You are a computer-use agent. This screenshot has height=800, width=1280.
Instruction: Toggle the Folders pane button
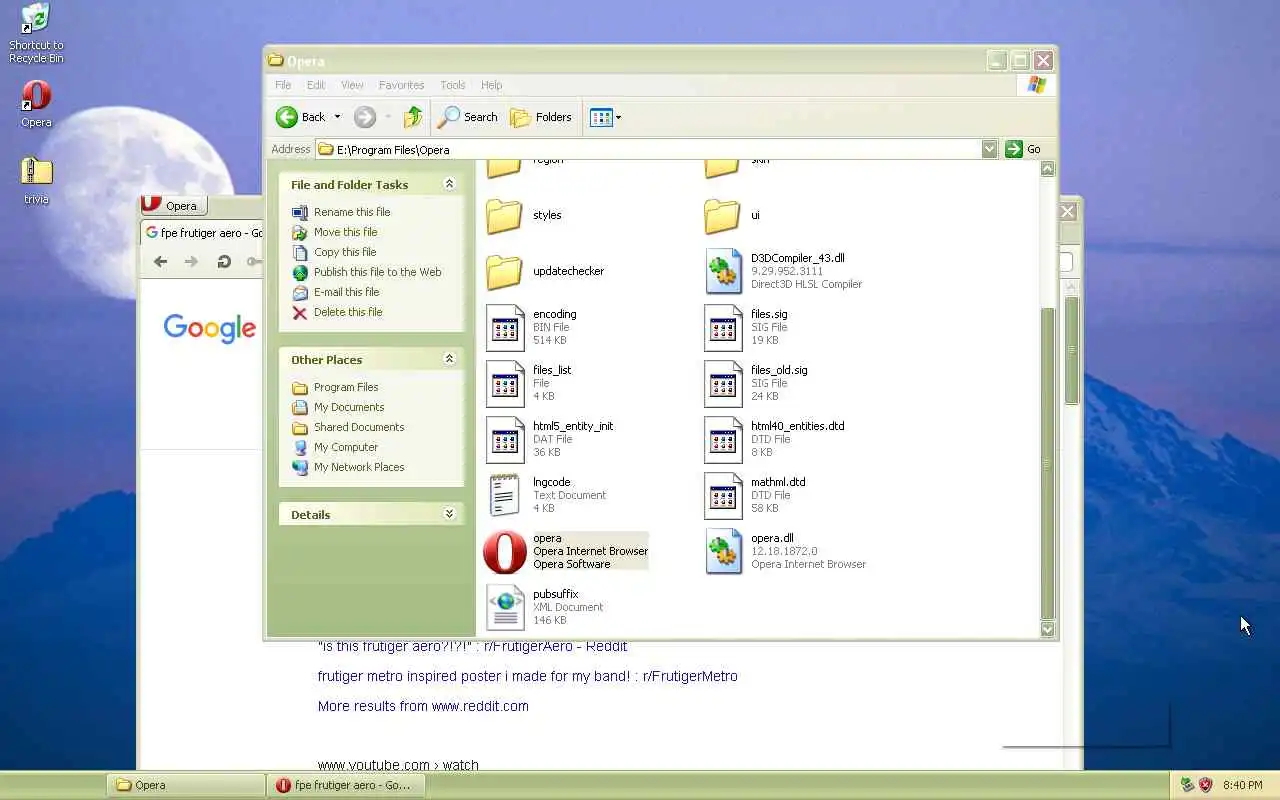point(541,117)
